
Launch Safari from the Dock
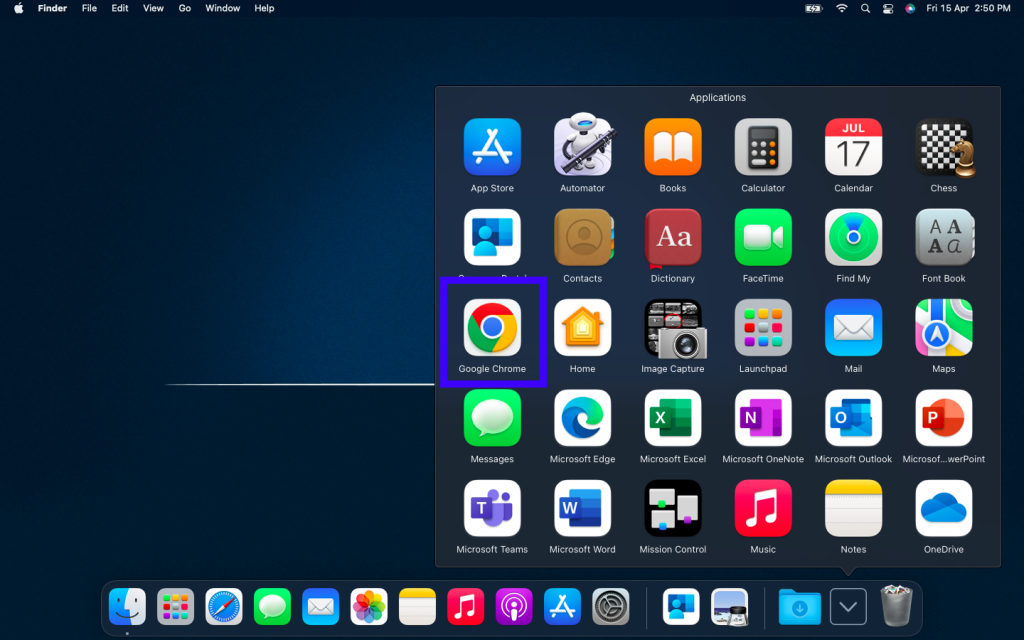[x=224, y=606]
